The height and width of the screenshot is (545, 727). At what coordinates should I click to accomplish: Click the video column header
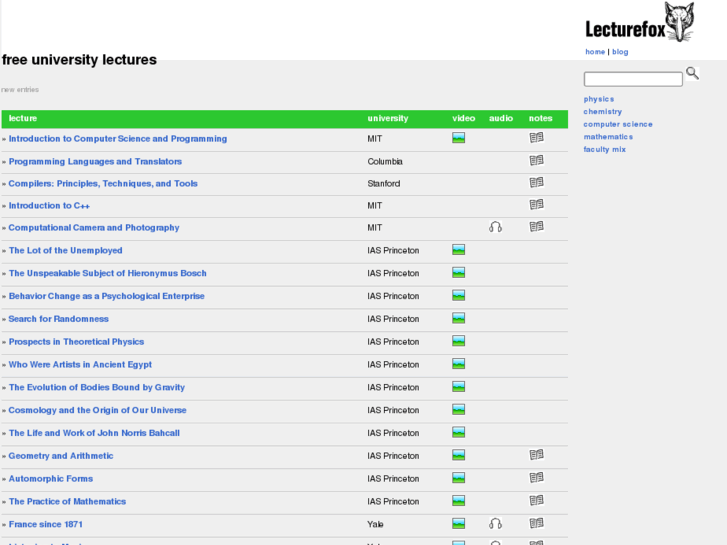pyautogui.click(x=464, y=118)
